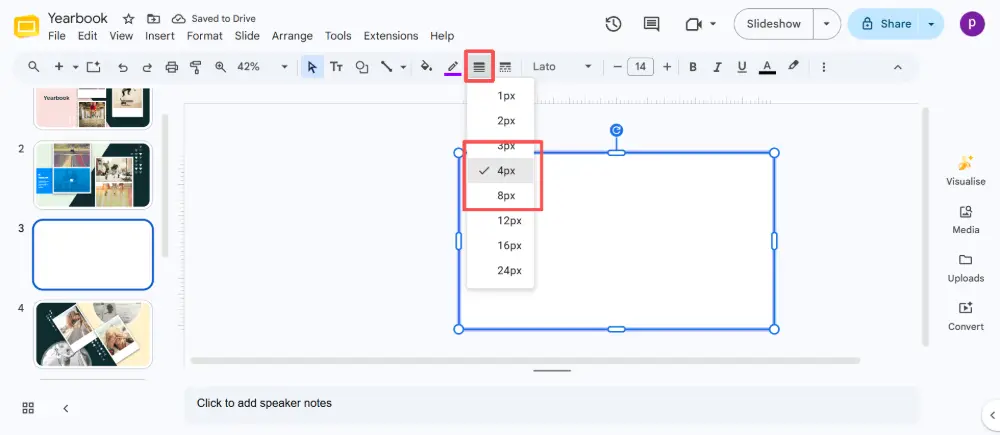Collapse the filmstrip panel arrow
This screenshot has height=435, width=1000.
[x=65, y=408]
